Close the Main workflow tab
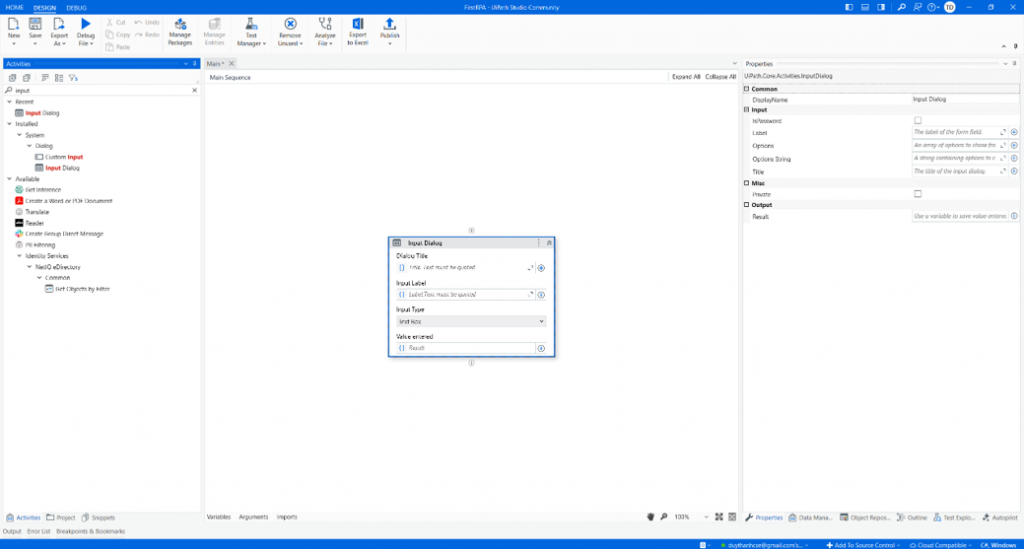This screenshot has width=1024, height=549. tap(231, 63)
